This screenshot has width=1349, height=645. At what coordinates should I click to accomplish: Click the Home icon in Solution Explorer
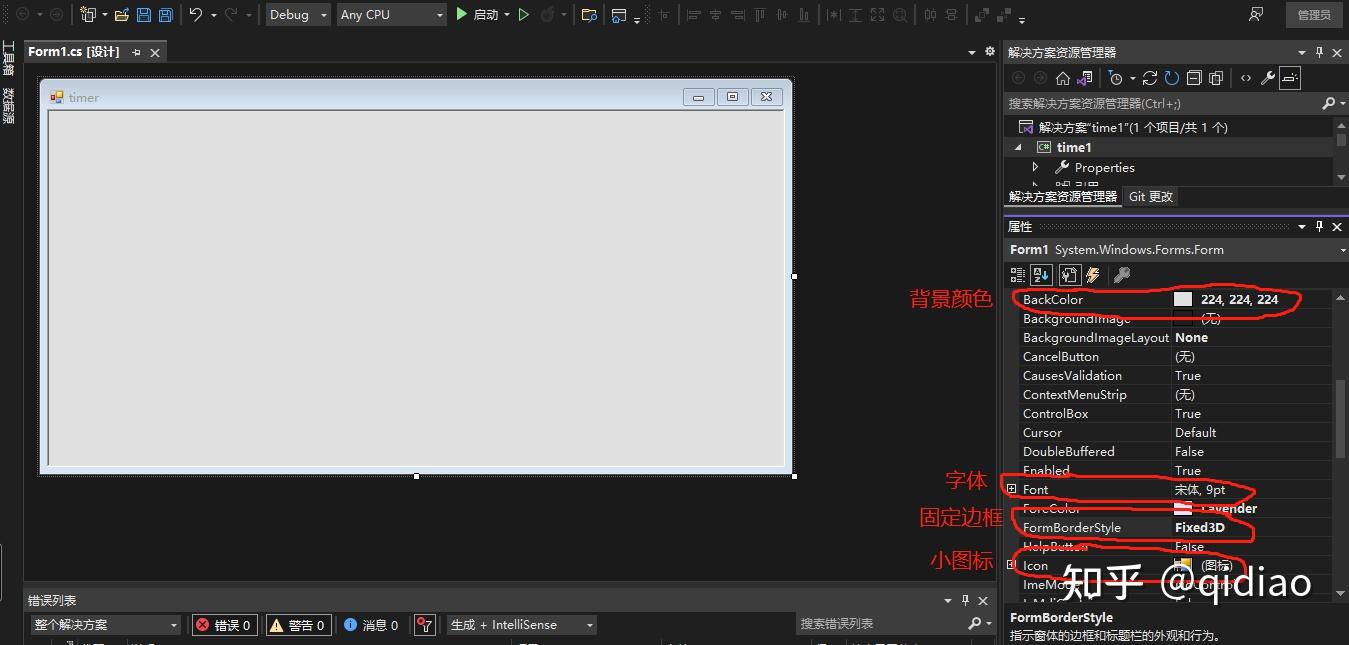[x=1063, y=78]
